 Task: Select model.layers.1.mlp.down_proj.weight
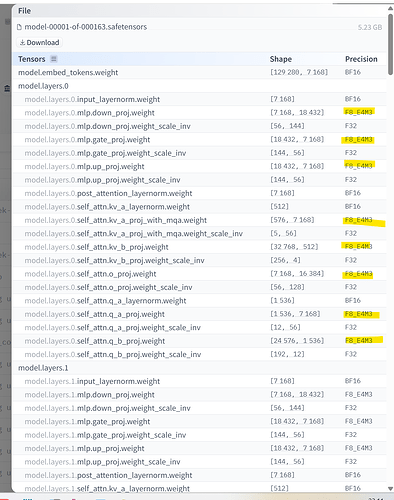[199, 395]
